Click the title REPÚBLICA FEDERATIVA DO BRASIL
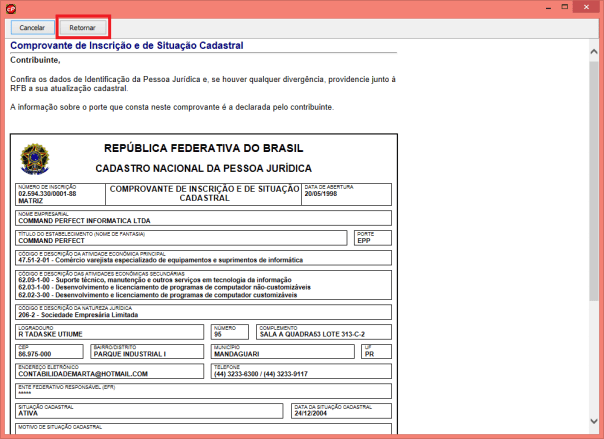The image size is (604, 439). point(204,148)
